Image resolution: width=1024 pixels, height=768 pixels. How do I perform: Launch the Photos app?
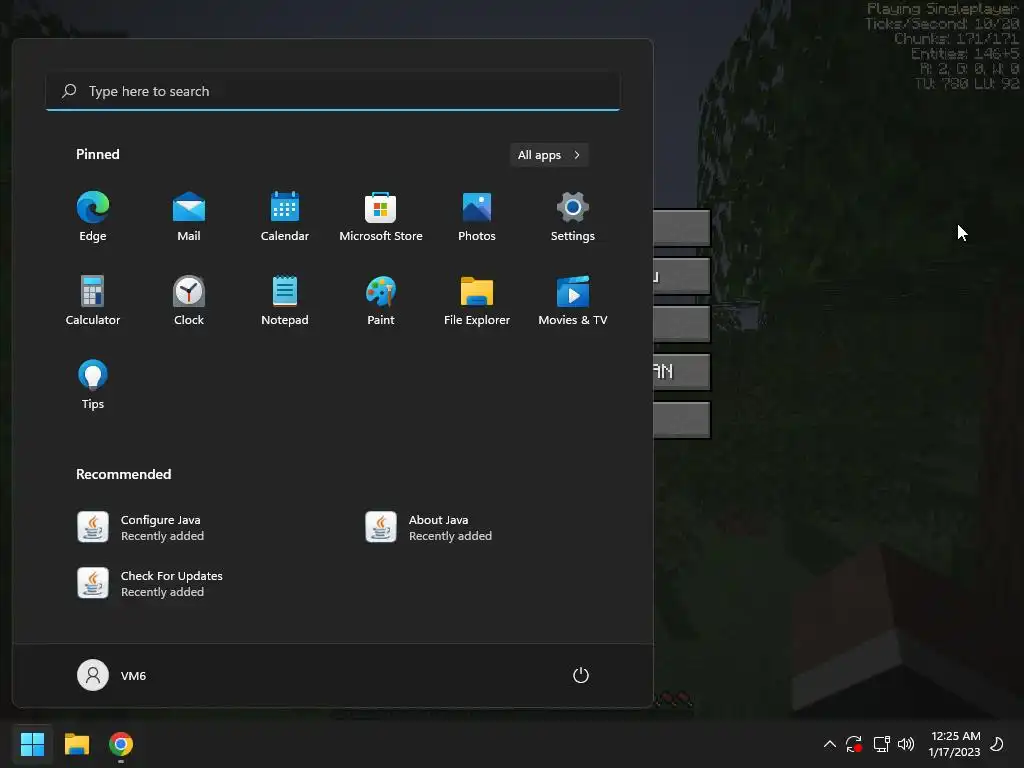477,217
